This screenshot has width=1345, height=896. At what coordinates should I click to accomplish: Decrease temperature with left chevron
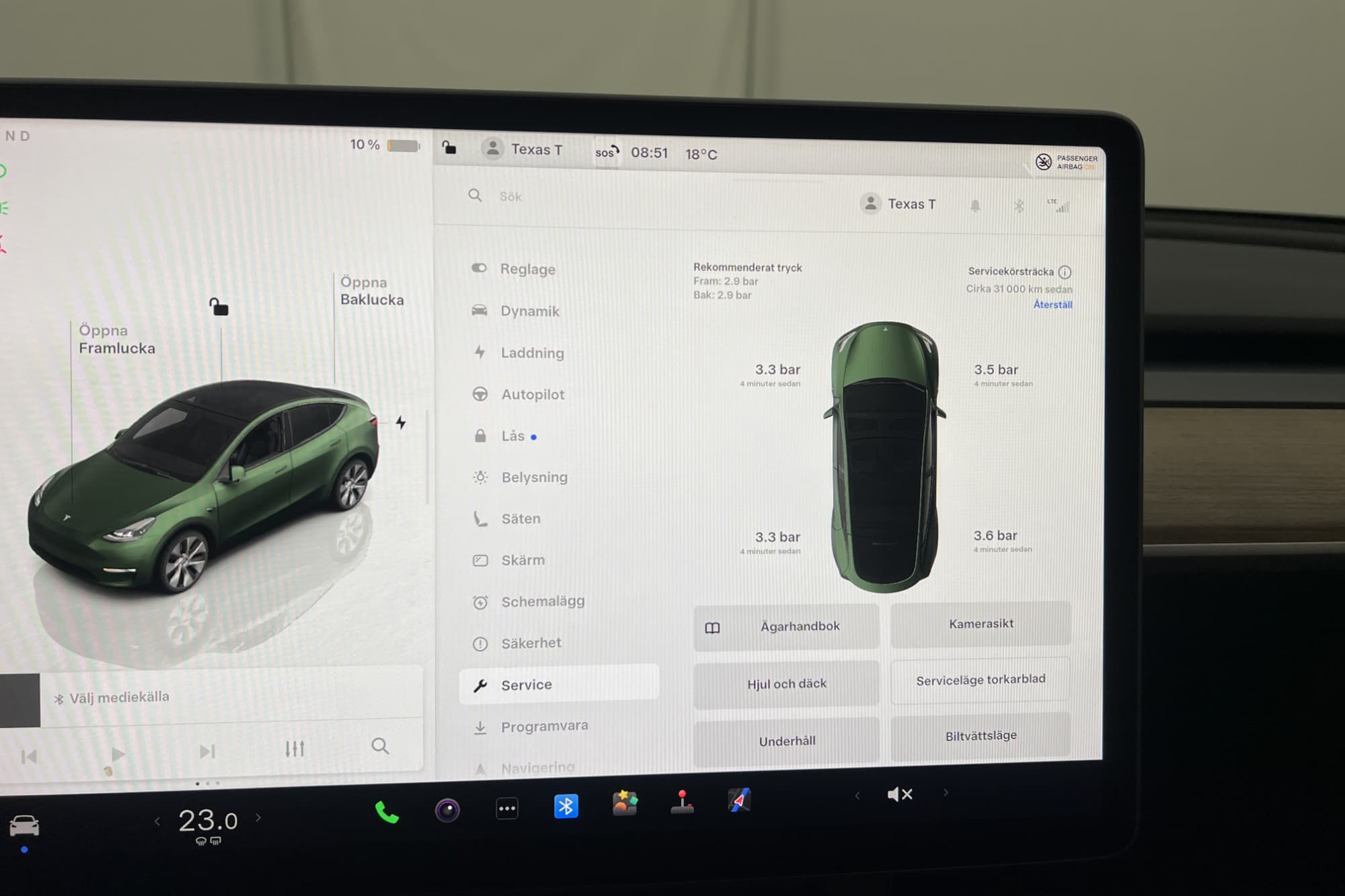157,821
